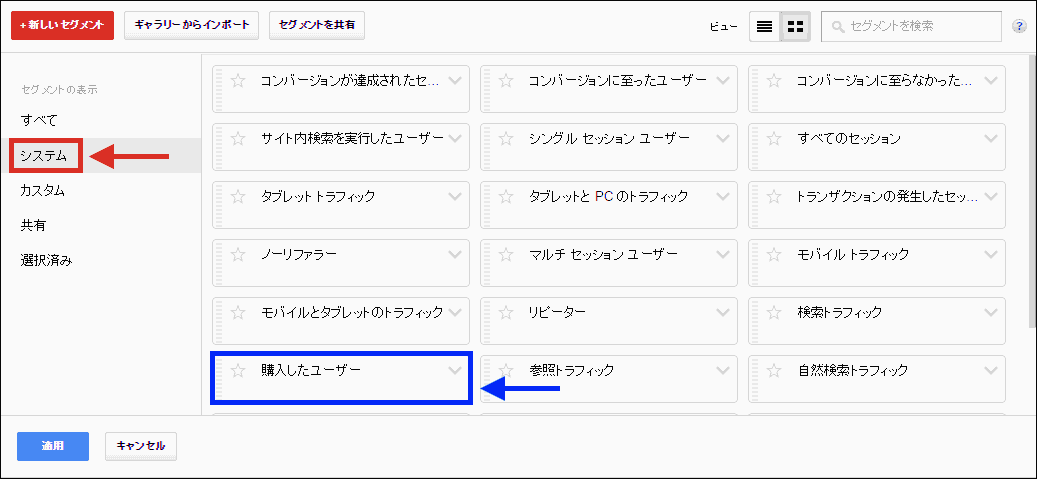Open dropdown arrow for マルチ セッション ユーザー
Screen dimensions: 1037x479
click(x=723, y=254)
